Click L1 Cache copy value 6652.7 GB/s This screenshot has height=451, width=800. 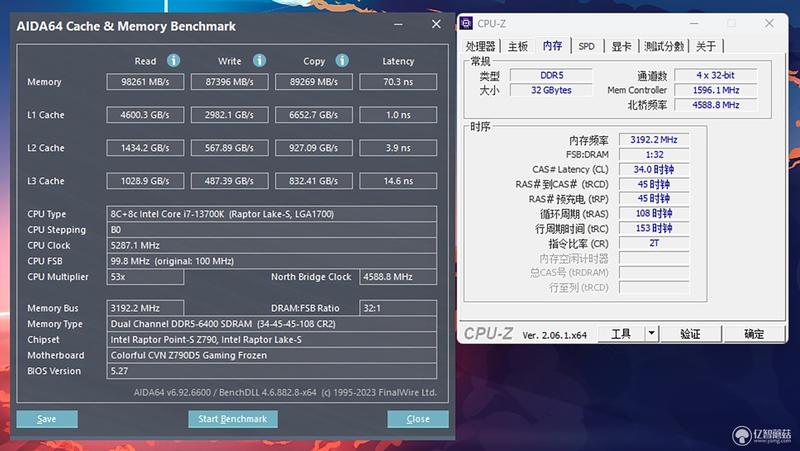314,115
